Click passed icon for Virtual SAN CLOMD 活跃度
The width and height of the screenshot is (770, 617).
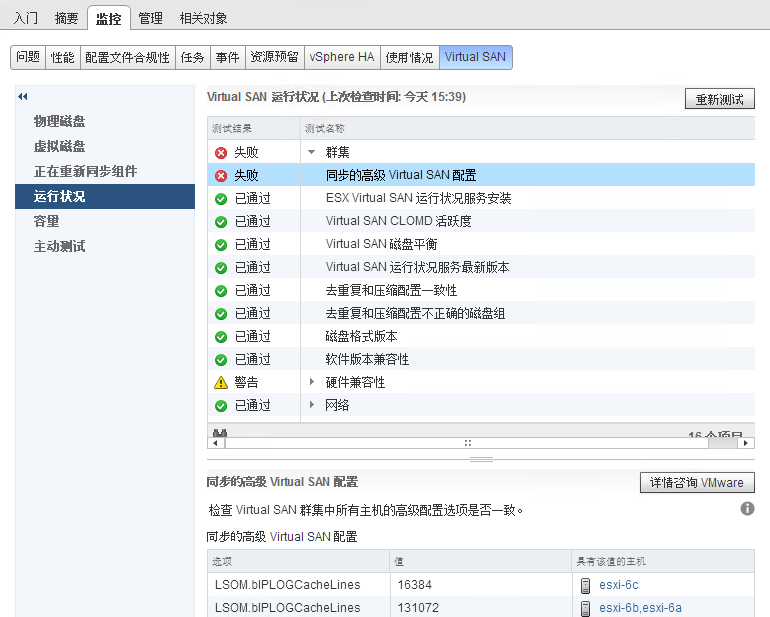221,222
